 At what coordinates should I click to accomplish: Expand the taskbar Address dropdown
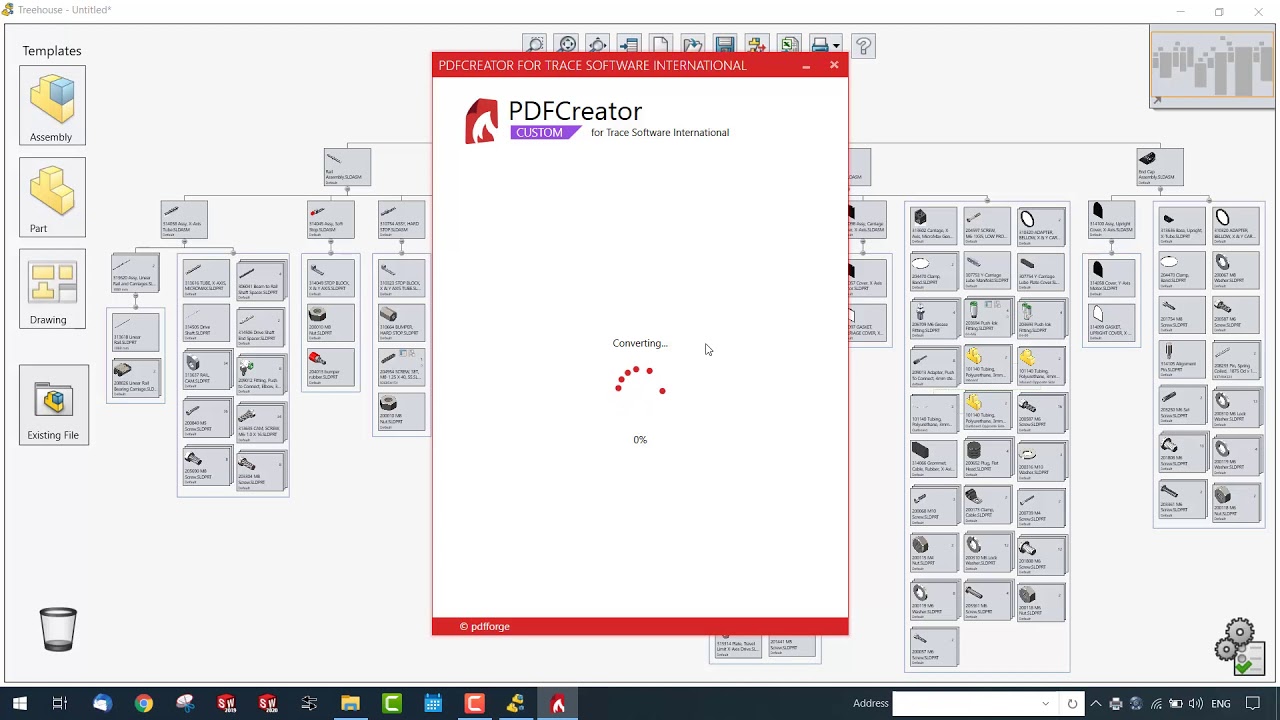click(1046, 704)
